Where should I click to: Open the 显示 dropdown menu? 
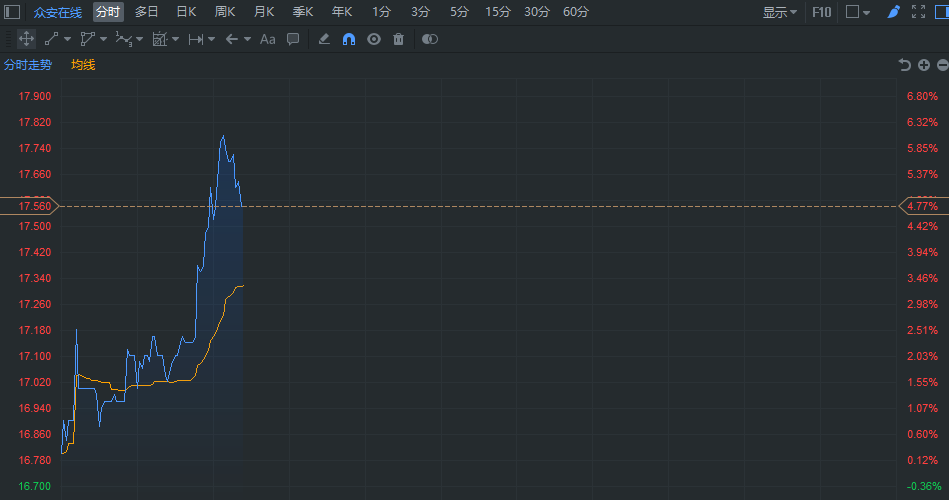pos(780,12)
